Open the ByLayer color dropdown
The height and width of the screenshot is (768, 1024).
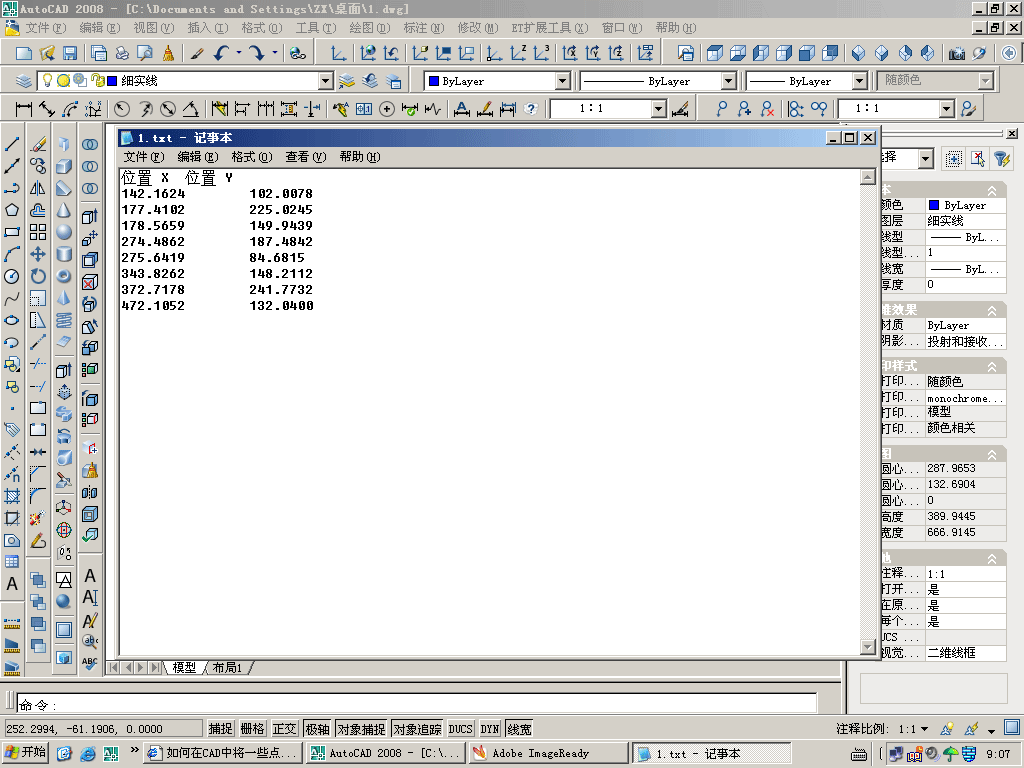(x=563, y=81)
